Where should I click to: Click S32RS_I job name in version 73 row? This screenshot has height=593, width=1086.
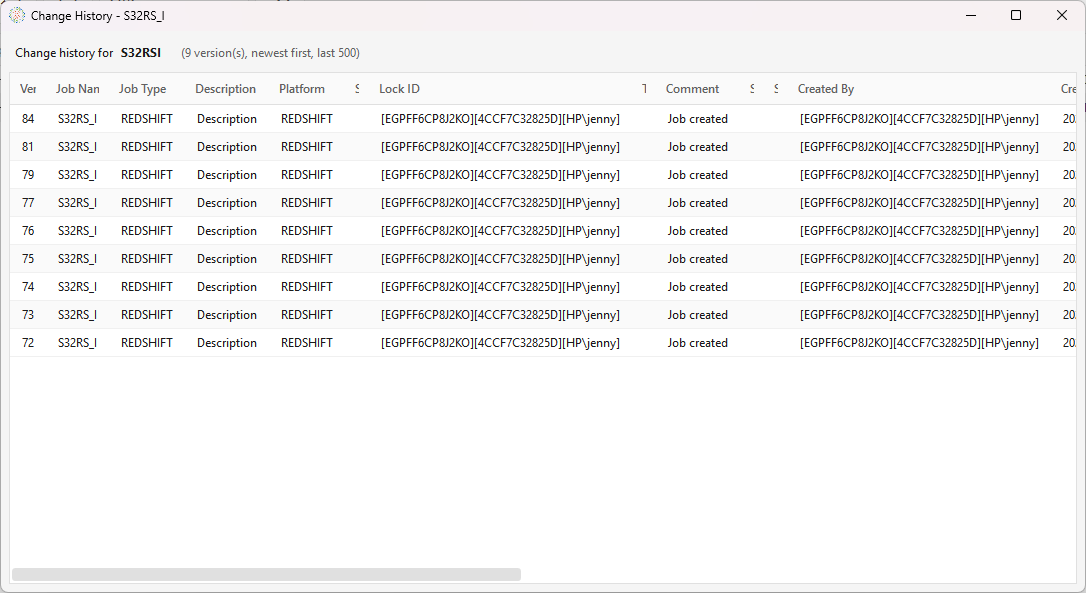pyautogui.click(x=78, y=315)
